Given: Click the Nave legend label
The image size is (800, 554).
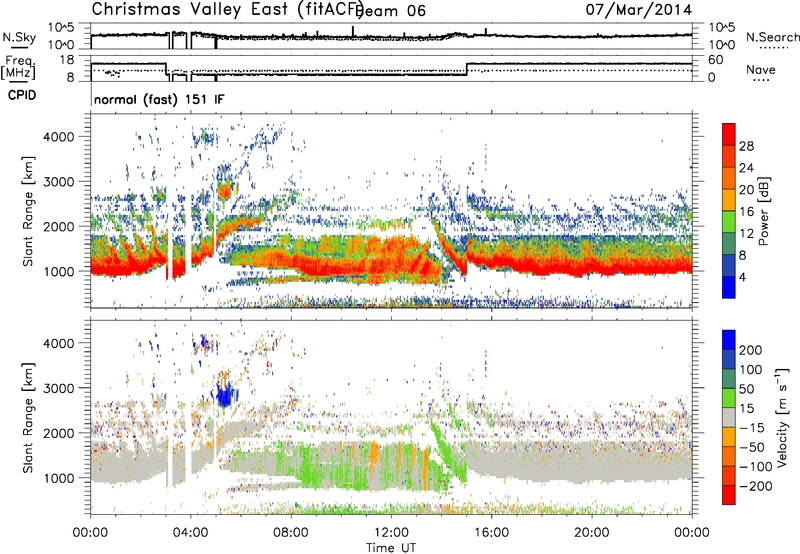Looking at the screenshot, I should [x=760, y=69].
